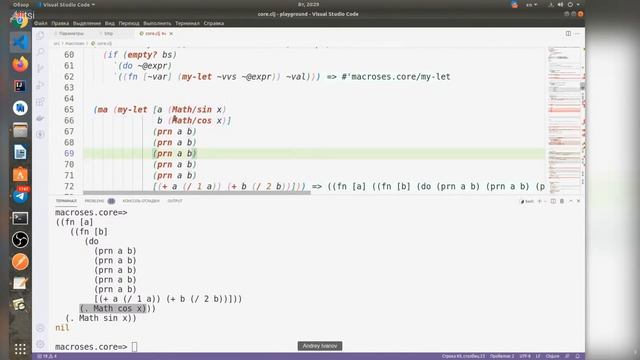The width and height of the screenshot is (640, 360).
Task: Open line and column indicator in status bar
Action: pos(463,356)
